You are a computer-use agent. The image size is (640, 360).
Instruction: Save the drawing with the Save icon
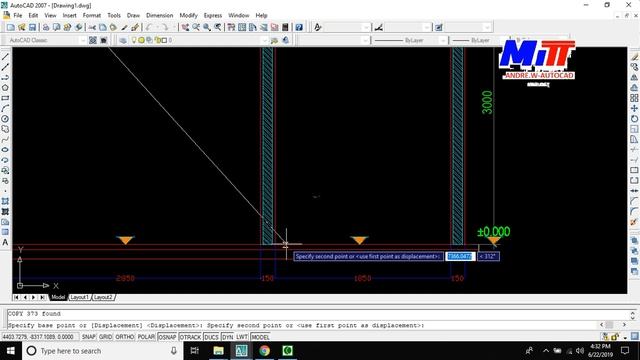pos(32,27)
